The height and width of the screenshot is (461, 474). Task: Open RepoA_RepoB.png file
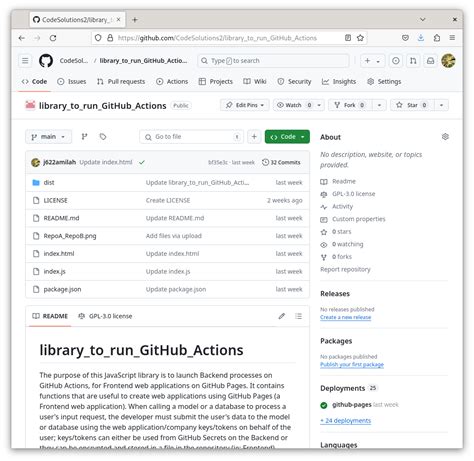(70, 236)
